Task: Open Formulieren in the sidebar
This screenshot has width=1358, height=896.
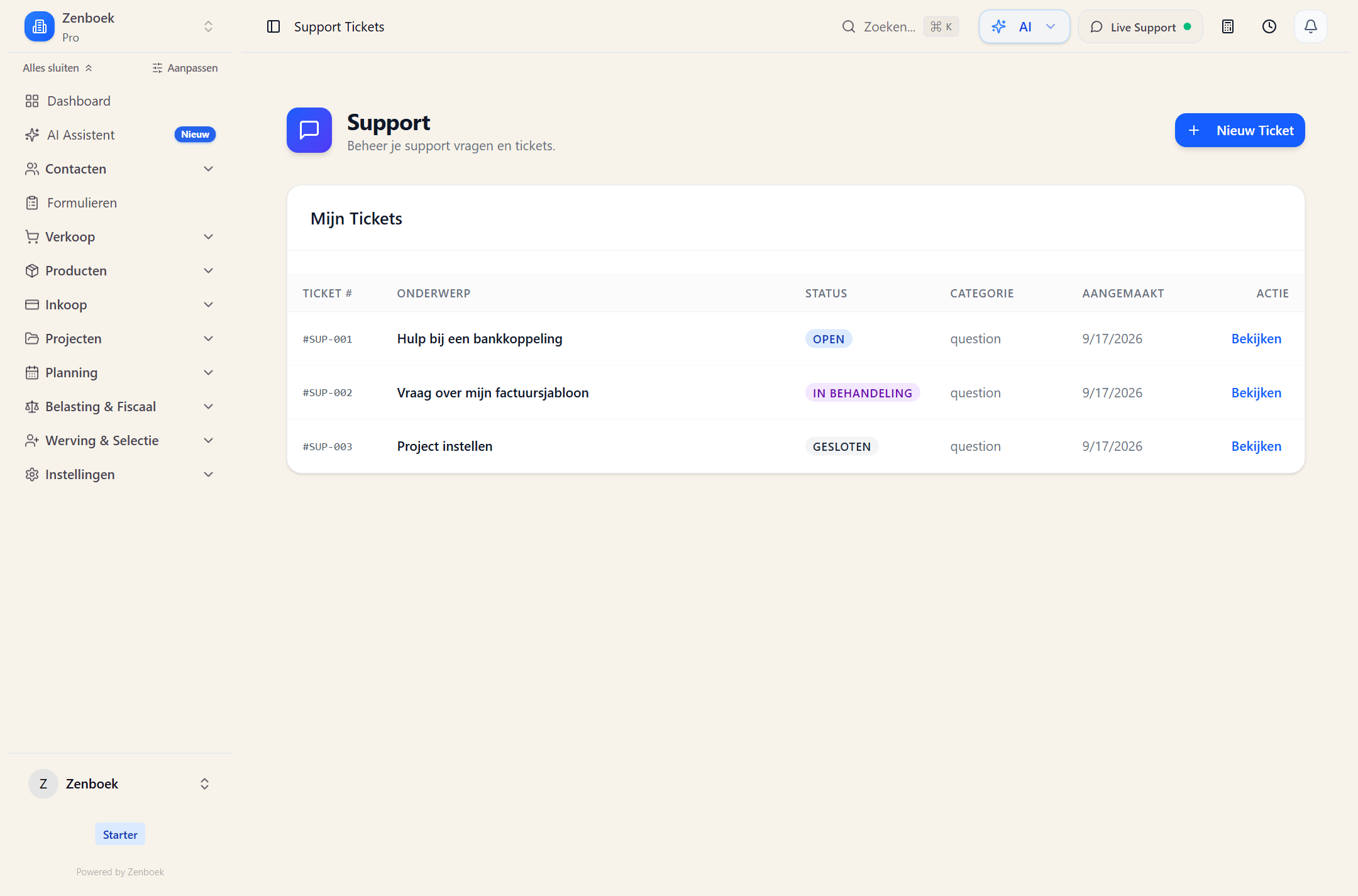Action: tap(119, 203)
